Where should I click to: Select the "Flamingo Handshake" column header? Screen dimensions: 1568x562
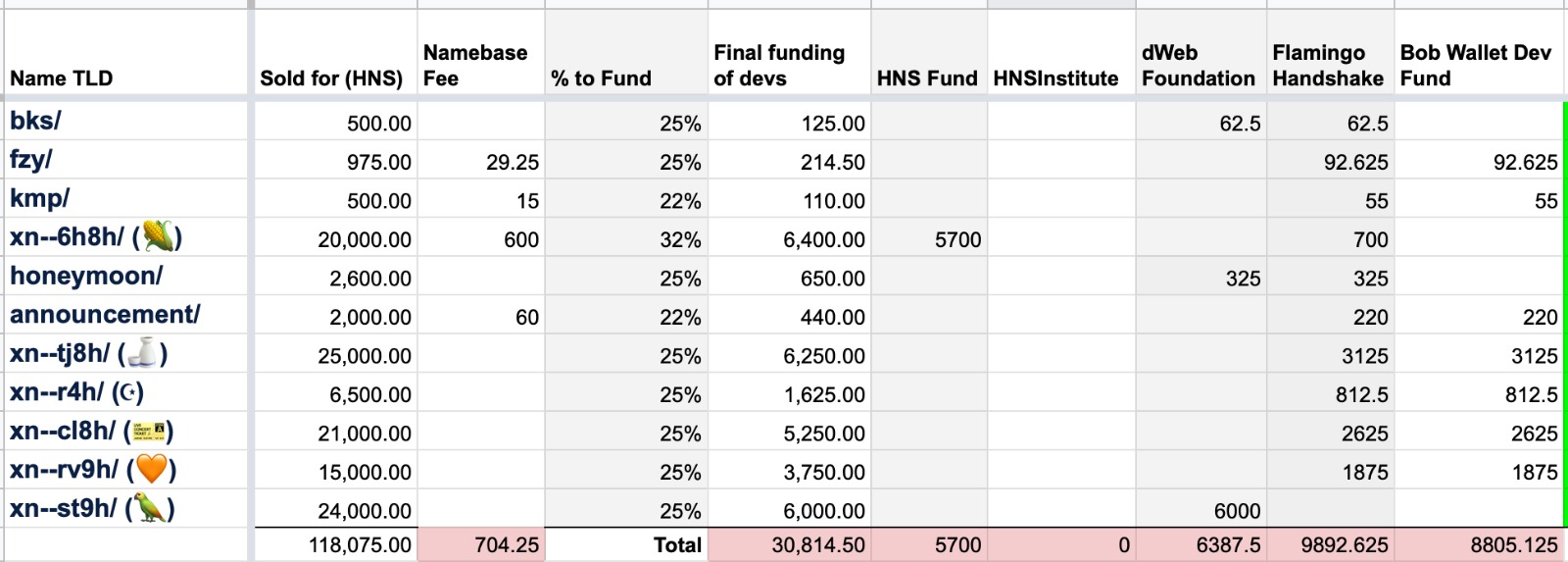point(1327,65)
